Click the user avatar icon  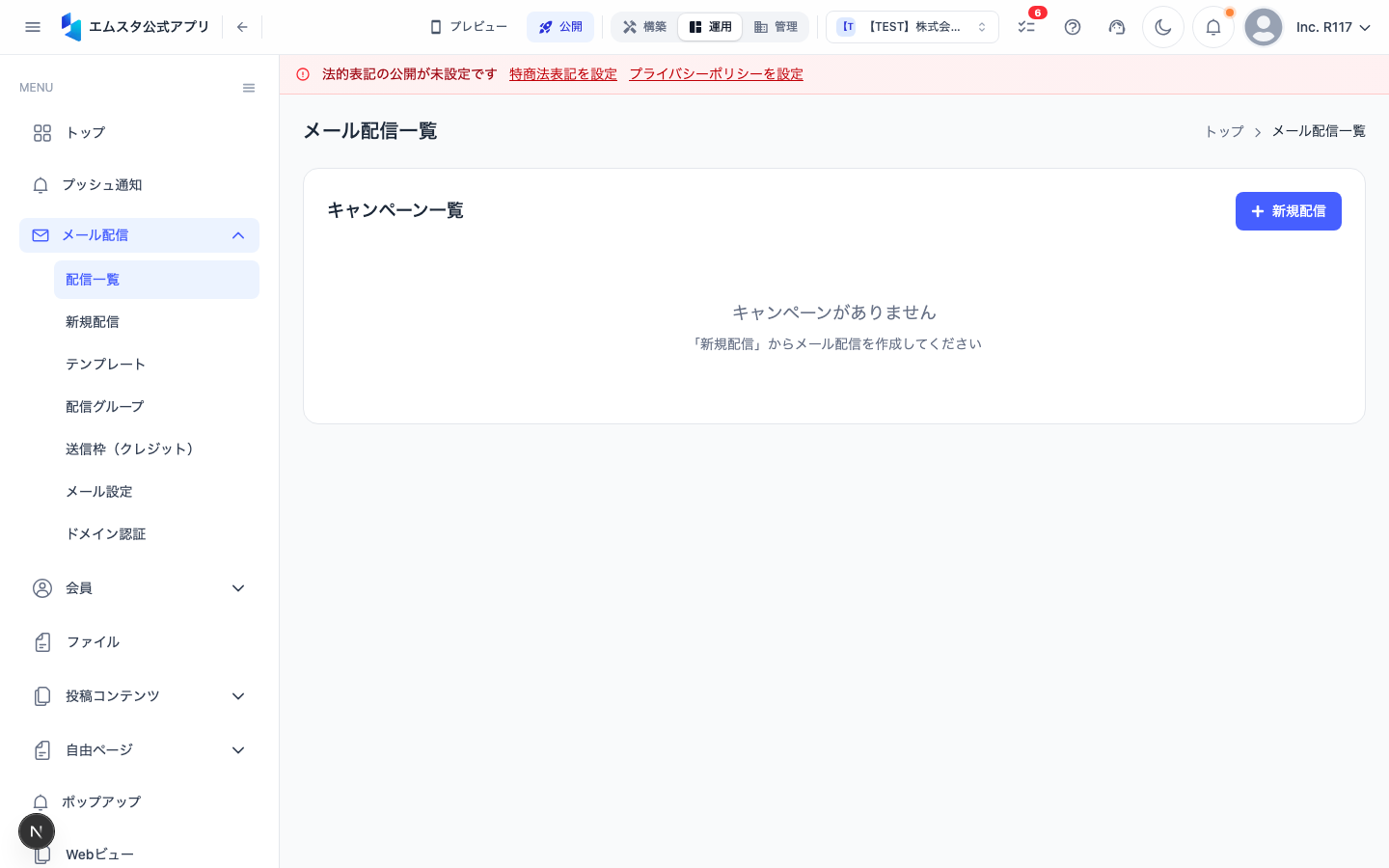coord(1264,27)
